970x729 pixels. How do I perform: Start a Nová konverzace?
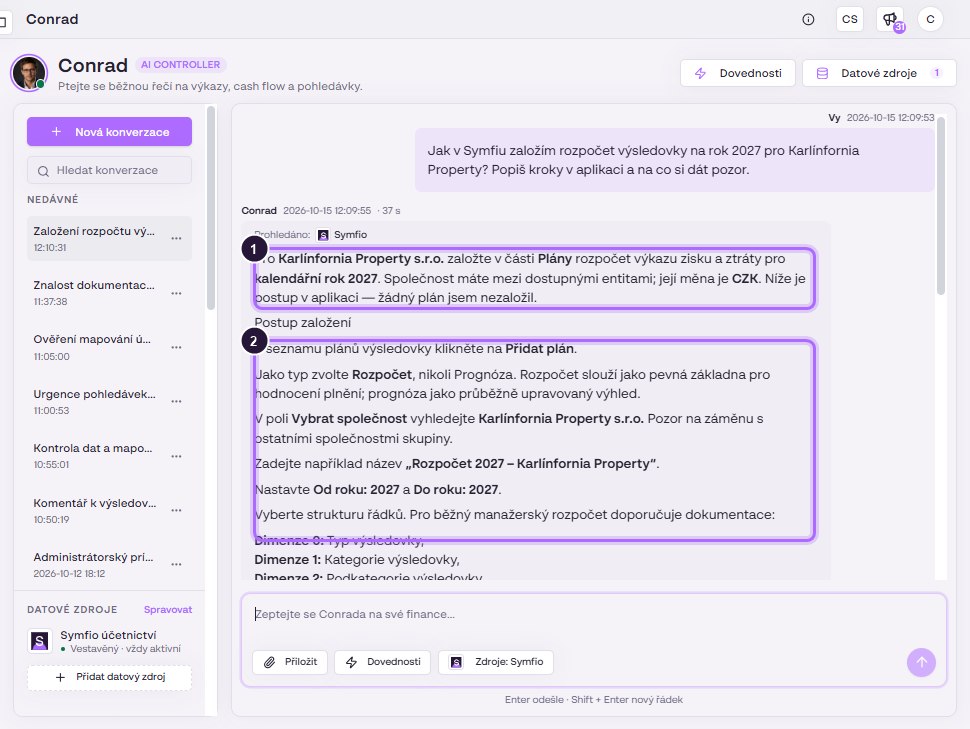click(x=109, y=132)
